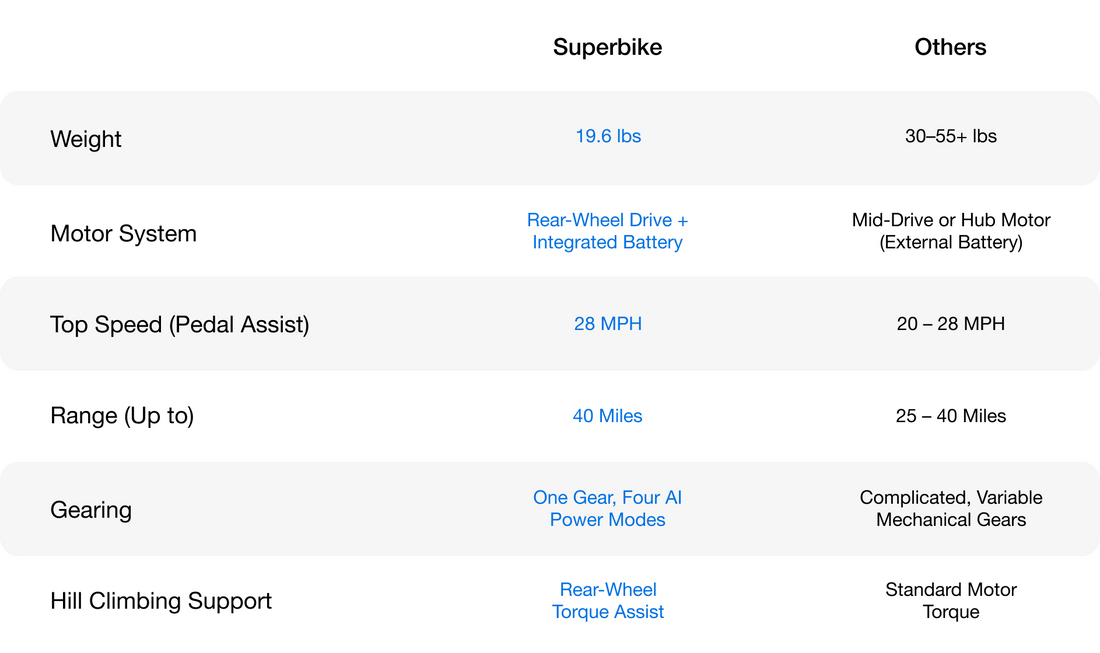Click Superbike's blue 40 Miles value
The width and height of the screenshot is (1100, 653).
pos(608,416)
